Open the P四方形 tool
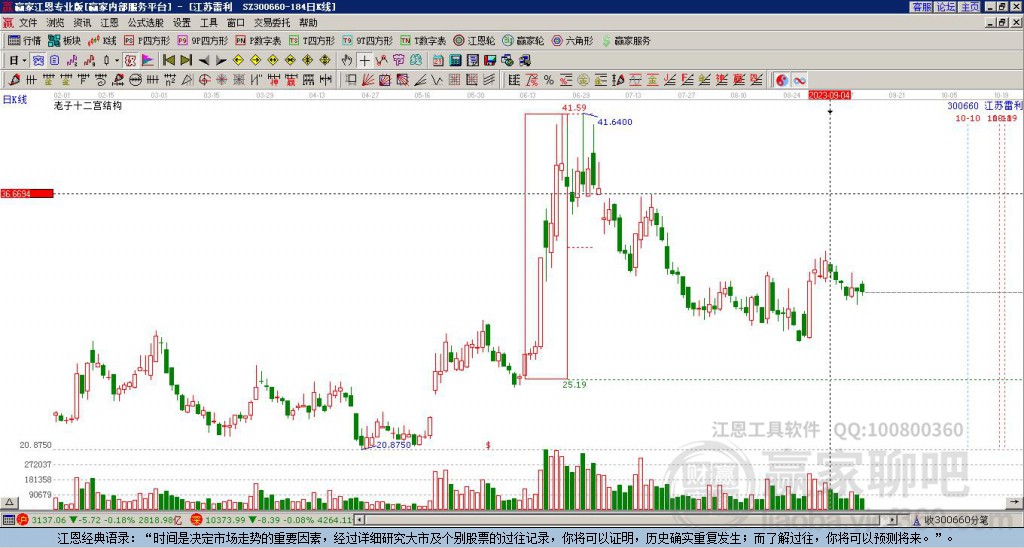Viewport: 1024px width, 548px height. pos(147,40)
